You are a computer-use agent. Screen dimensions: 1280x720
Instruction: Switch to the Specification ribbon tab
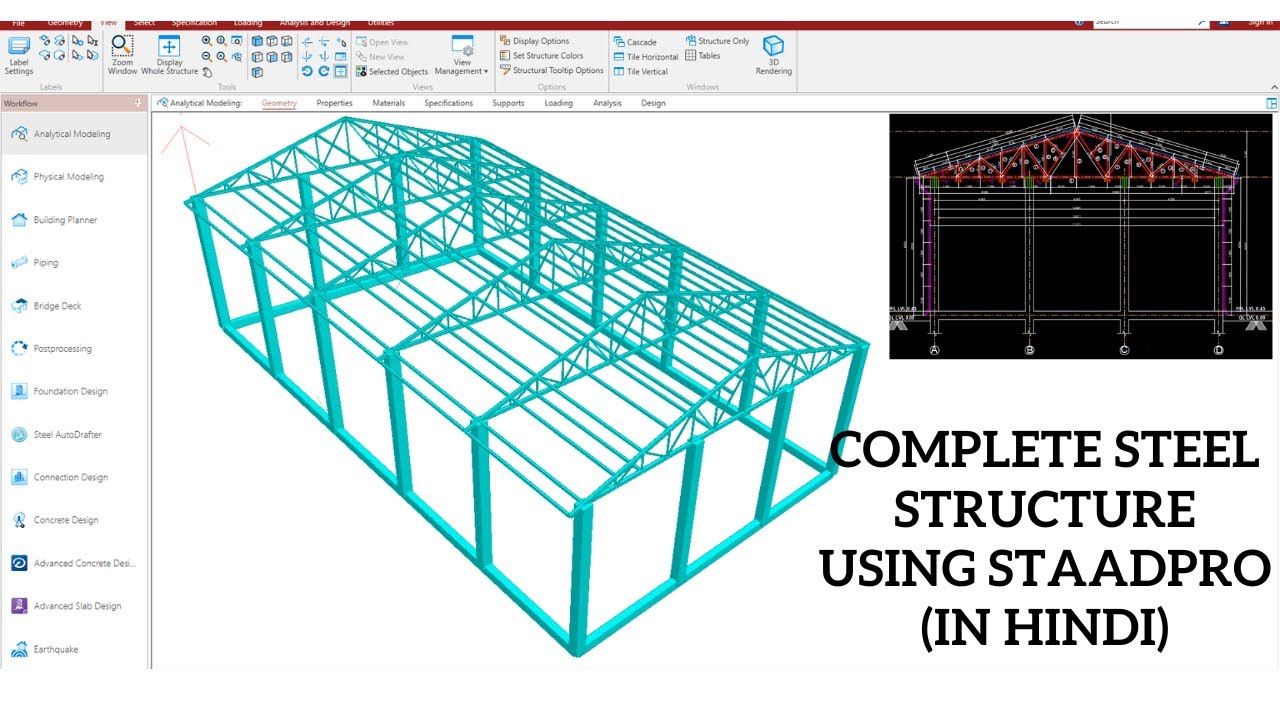click(193, 22)
